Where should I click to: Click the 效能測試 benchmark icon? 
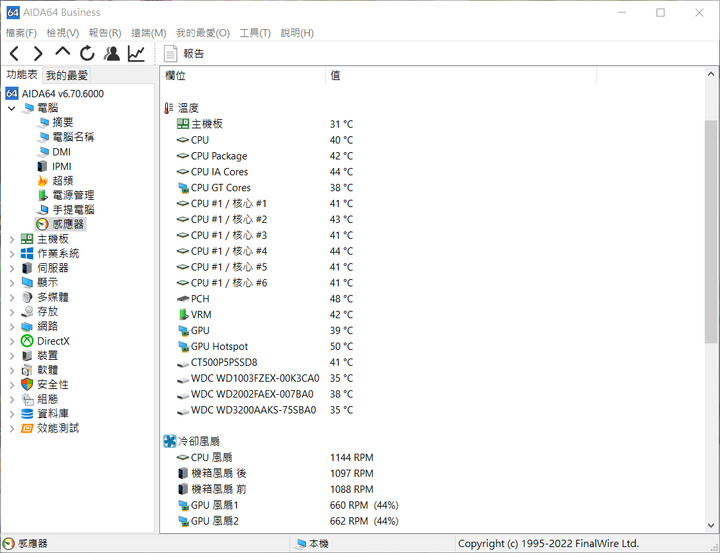click(x=27, y=429)
